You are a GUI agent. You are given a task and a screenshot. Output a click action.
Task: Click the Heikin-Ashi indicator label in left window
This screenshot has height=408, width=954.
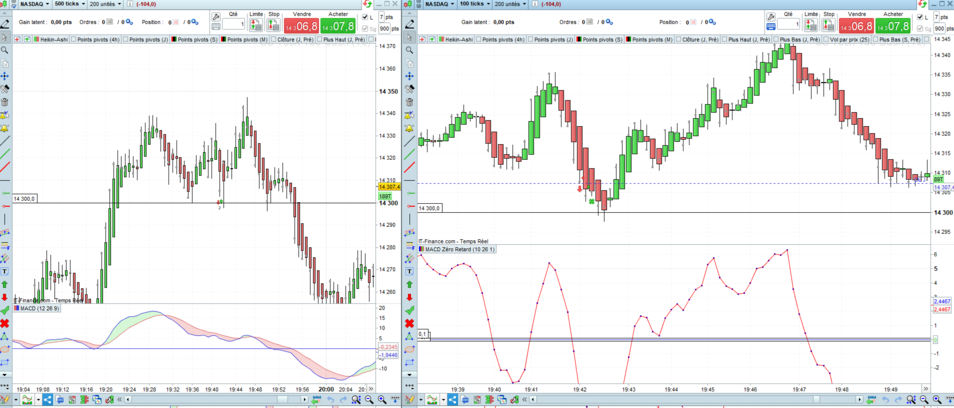click(x=53, y=40)
